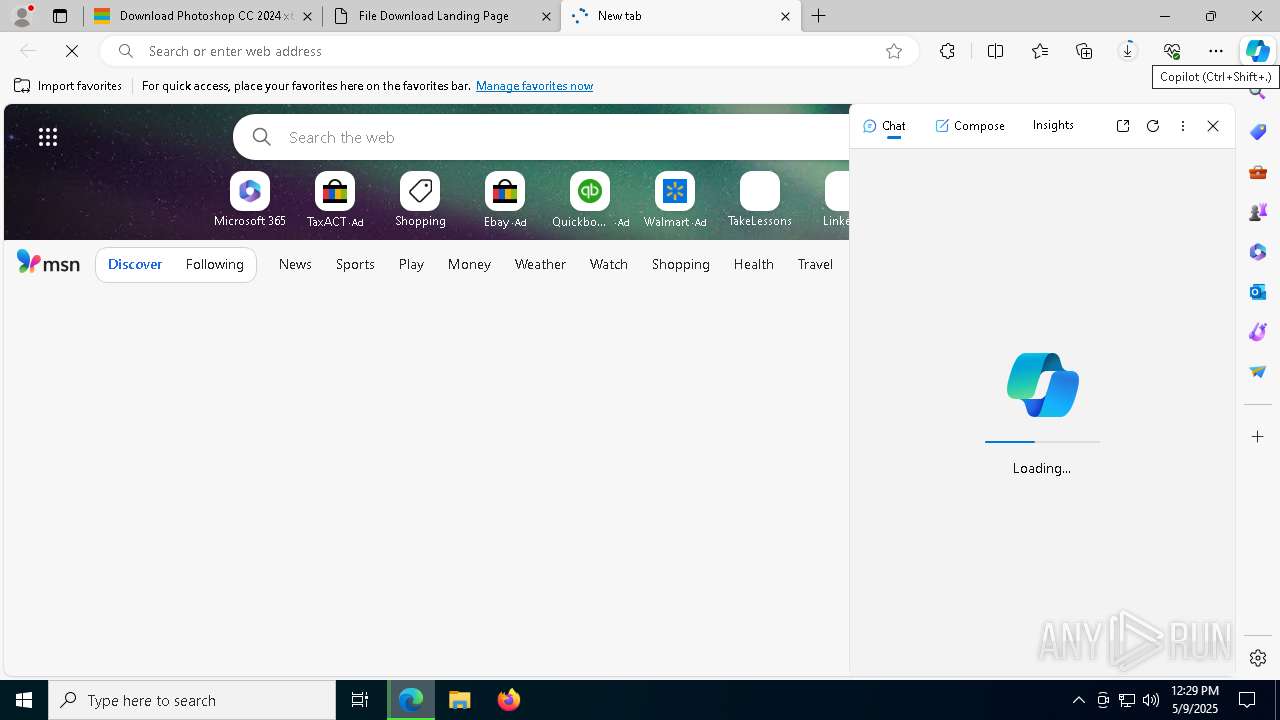Open TaxACT ad quick link
This screenshot has width=1280, height=720.
pos(335,200)
